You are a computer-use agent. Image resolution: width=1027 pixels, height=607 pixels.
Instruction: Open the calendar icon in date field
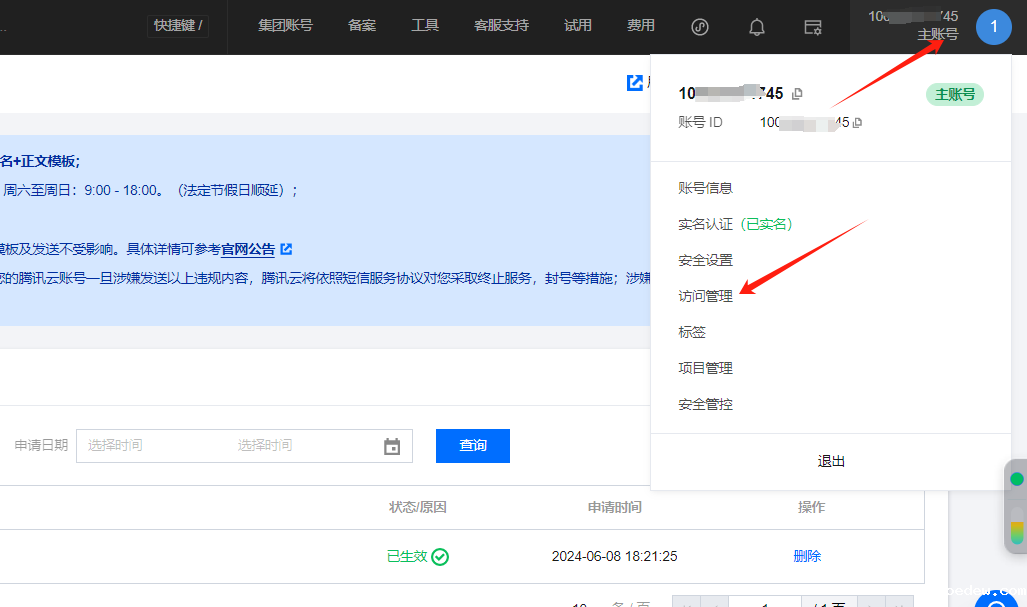(392, 446)
